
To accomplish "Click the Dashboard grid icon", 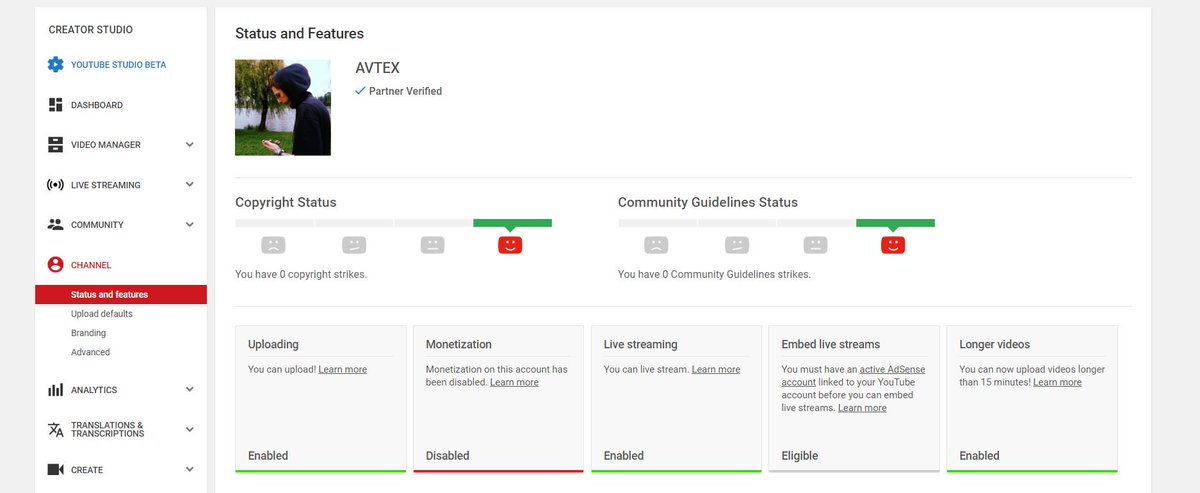I will 56,105.
